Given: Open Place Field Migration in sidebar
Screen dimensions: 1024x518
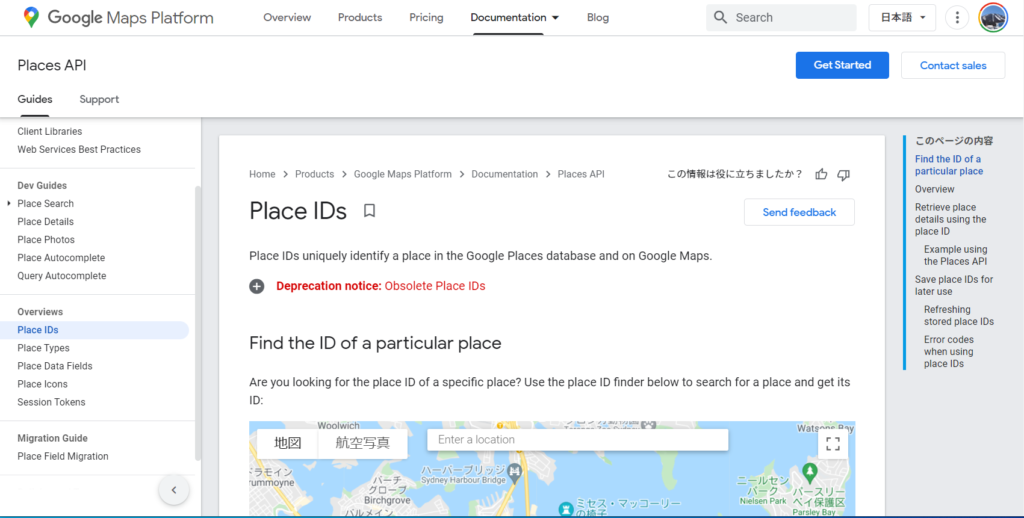Looking at the screenshot, I should click(63, 457).
